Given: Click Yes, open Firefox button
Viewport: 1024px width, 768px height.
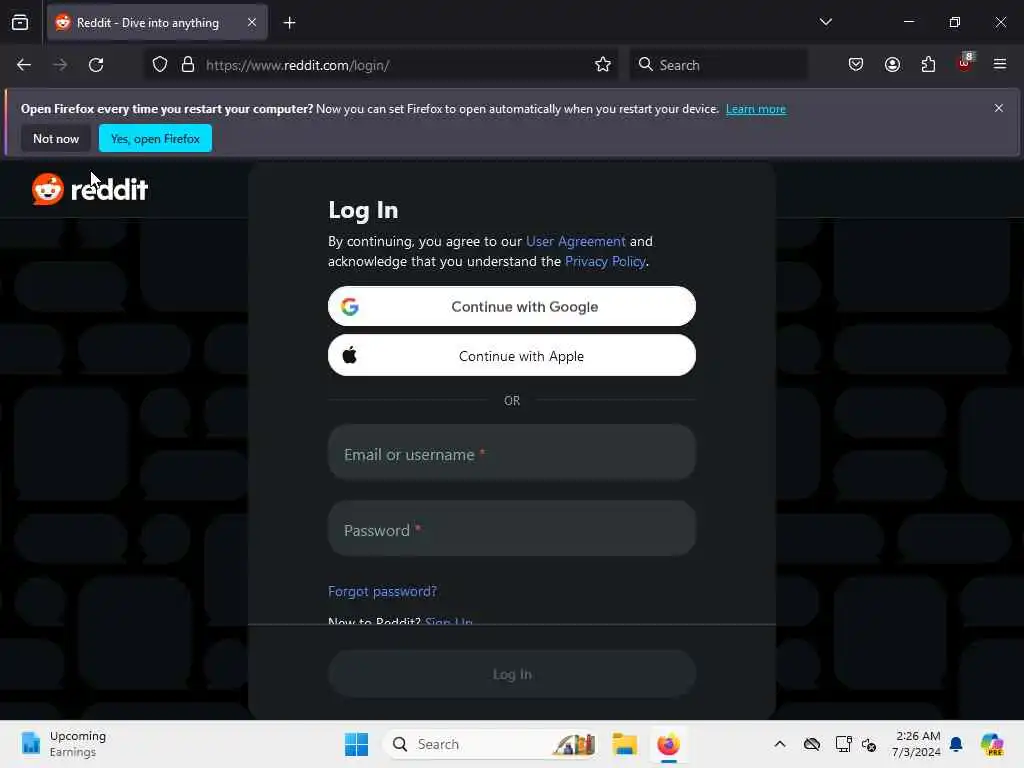Looking at the screenshot, I should pos(155,138).
